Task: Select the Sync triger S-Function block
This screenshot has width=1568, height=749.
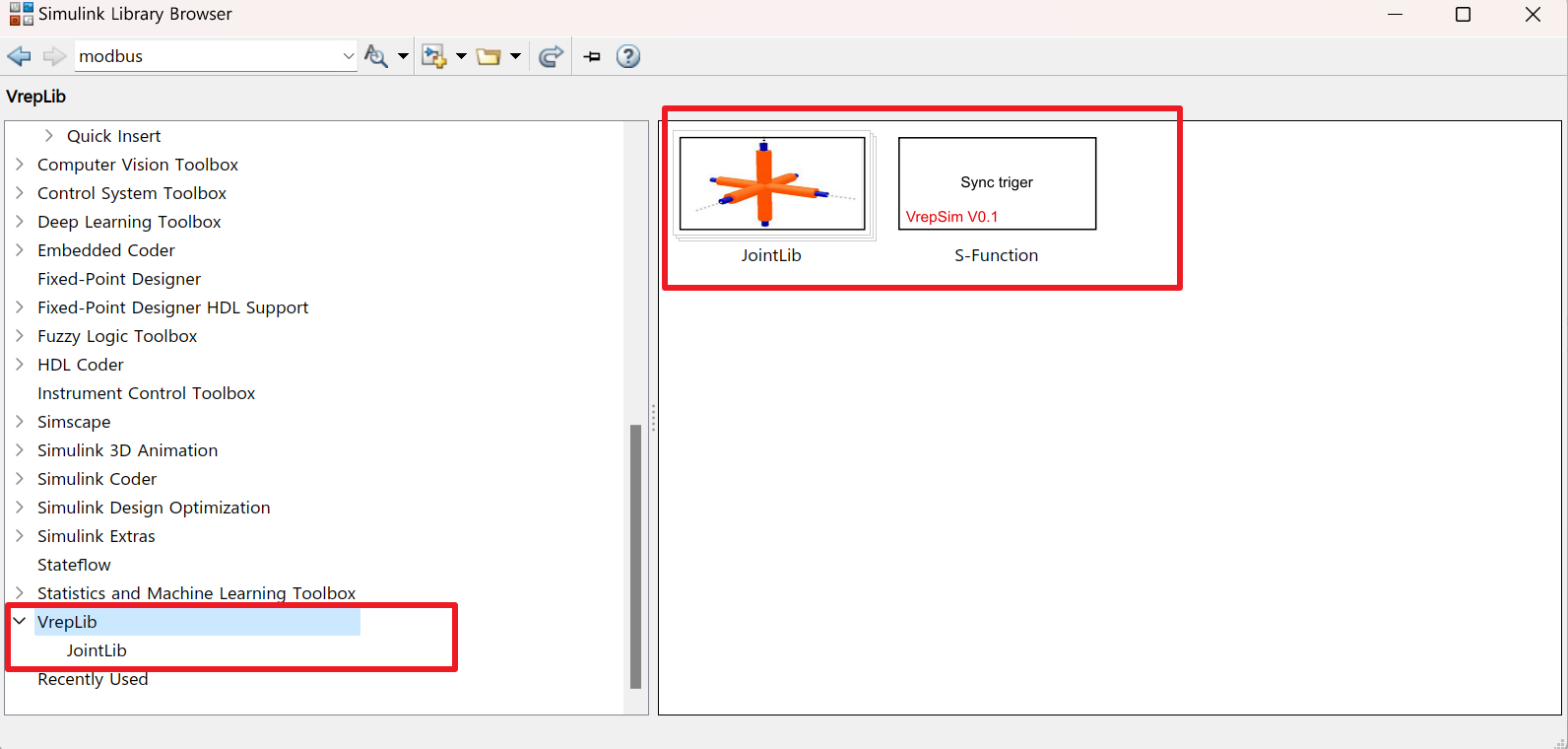Action: (x=997, y=184)
